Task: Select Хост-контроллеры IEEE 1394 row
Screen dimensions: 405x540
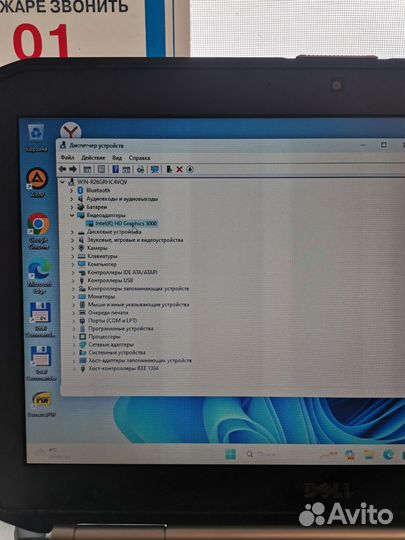Action: tap(124, 368)
